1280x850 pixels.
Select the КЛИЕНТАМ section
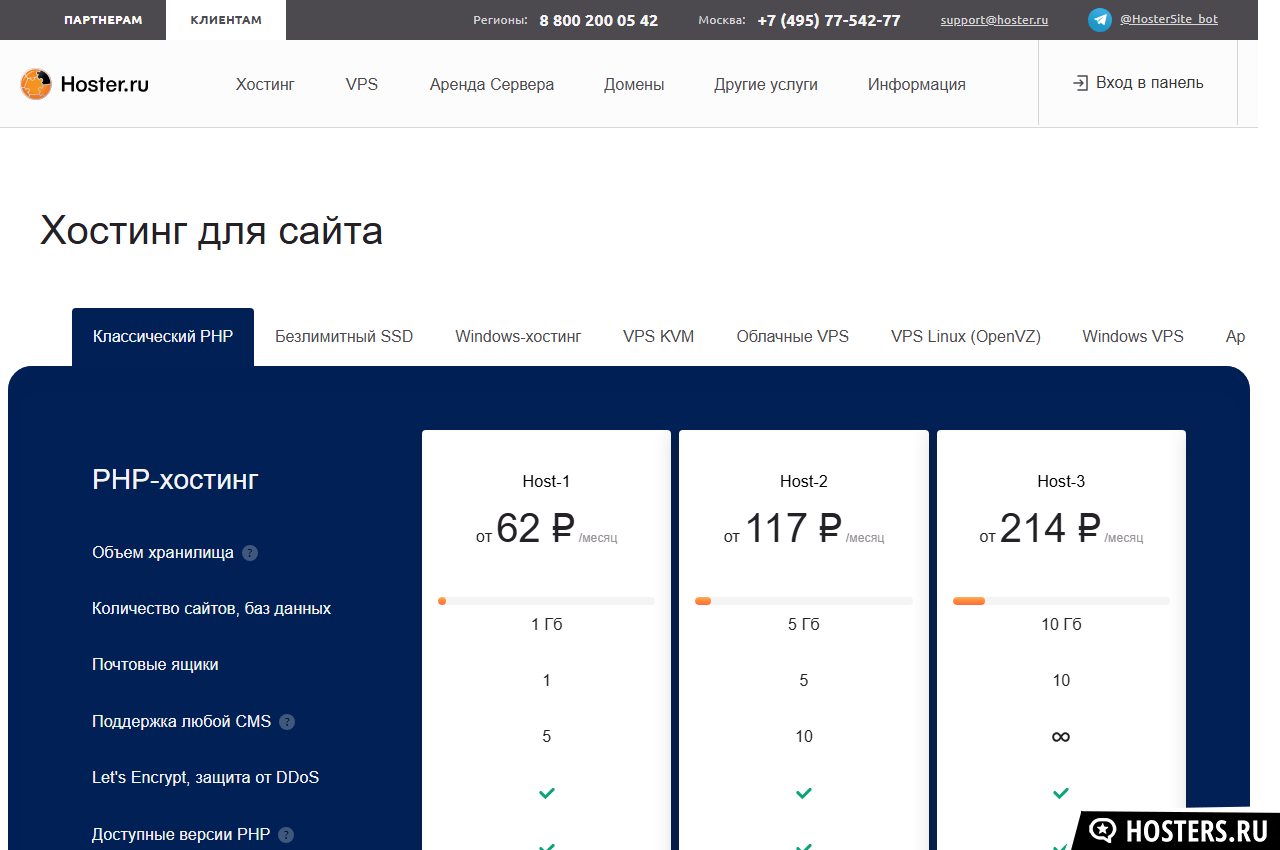pos(225,20)
